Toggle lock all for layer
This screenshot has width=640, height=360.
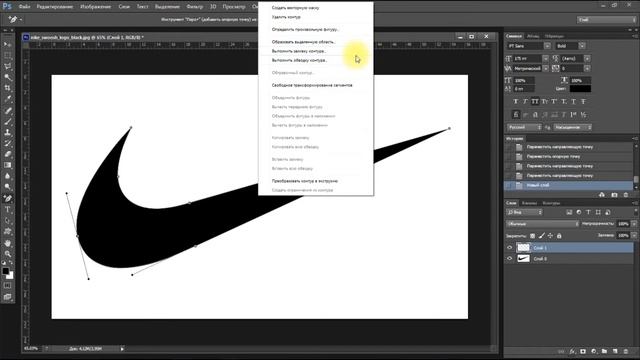click(x=559, y=236)
